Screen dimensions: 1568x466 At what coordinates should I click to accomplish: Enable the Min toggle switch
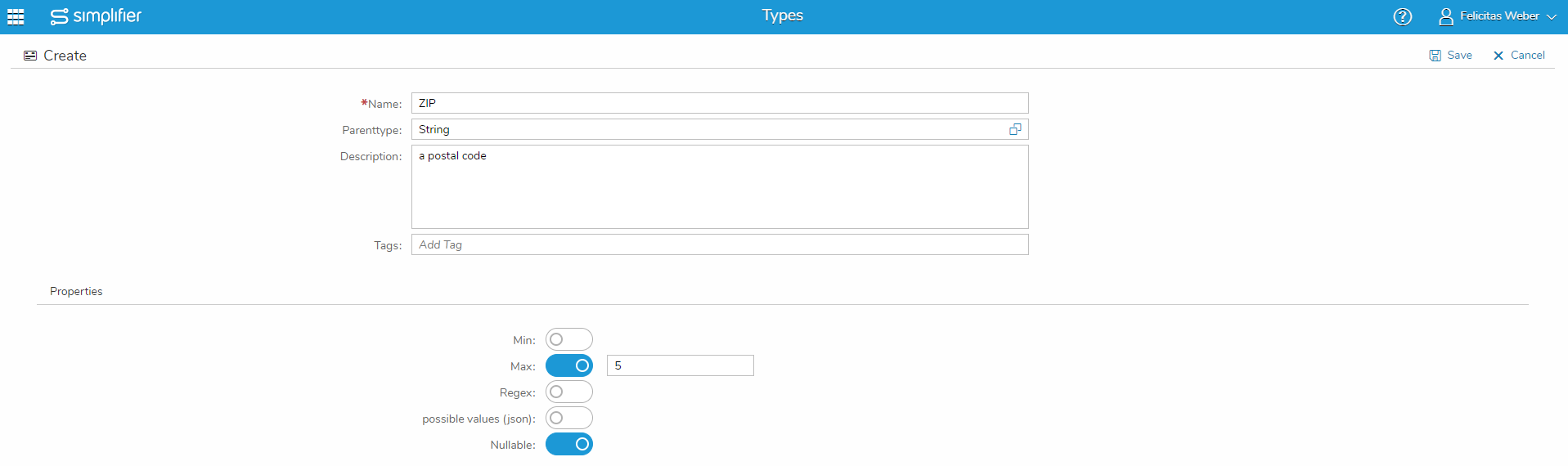(x=568, y=339)
